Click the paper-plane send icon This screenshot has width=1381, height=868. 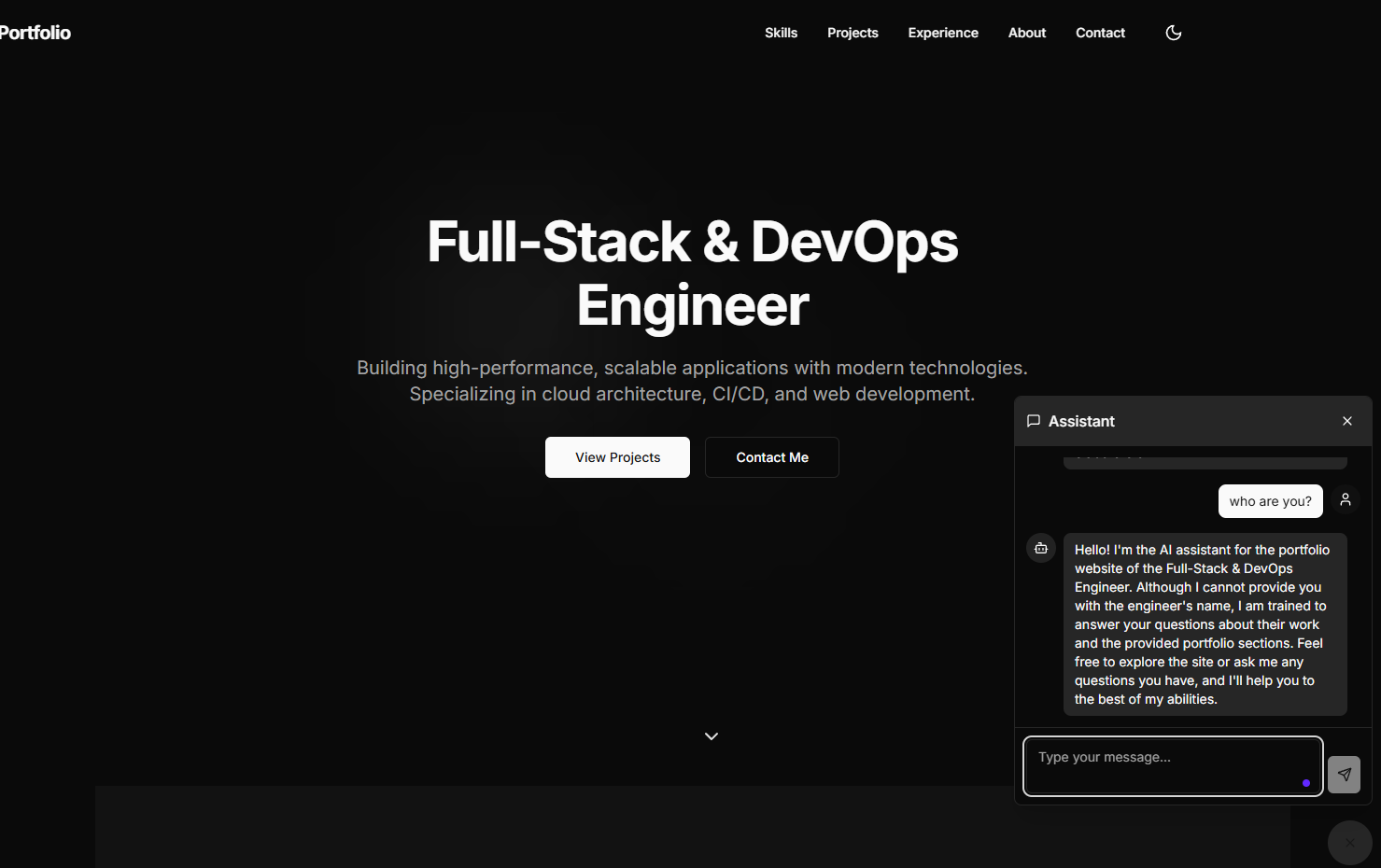coord(1344,774)
